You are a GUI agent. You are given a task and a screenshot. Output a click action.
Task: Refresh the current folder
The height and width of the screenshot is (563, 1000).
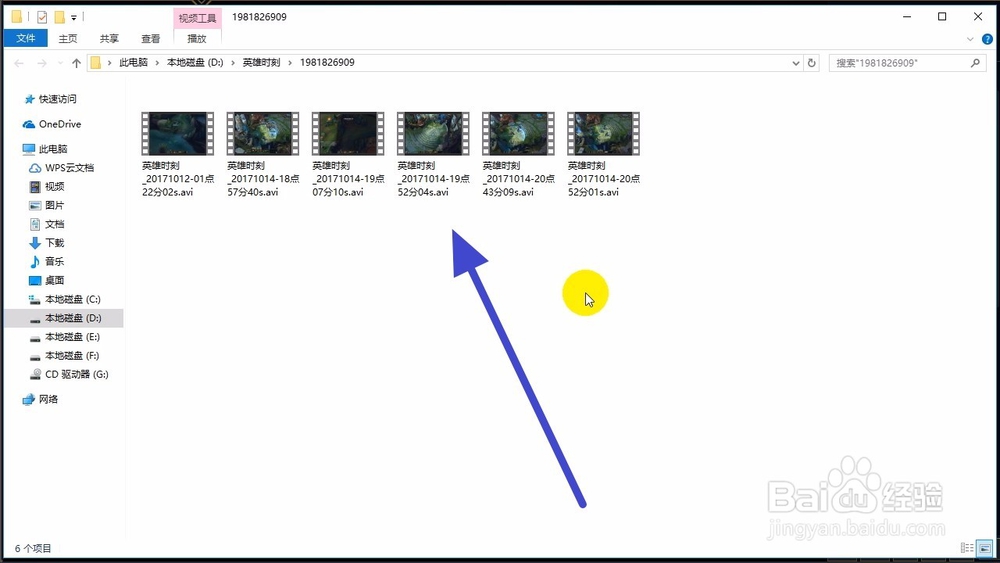tap(811, 63)
